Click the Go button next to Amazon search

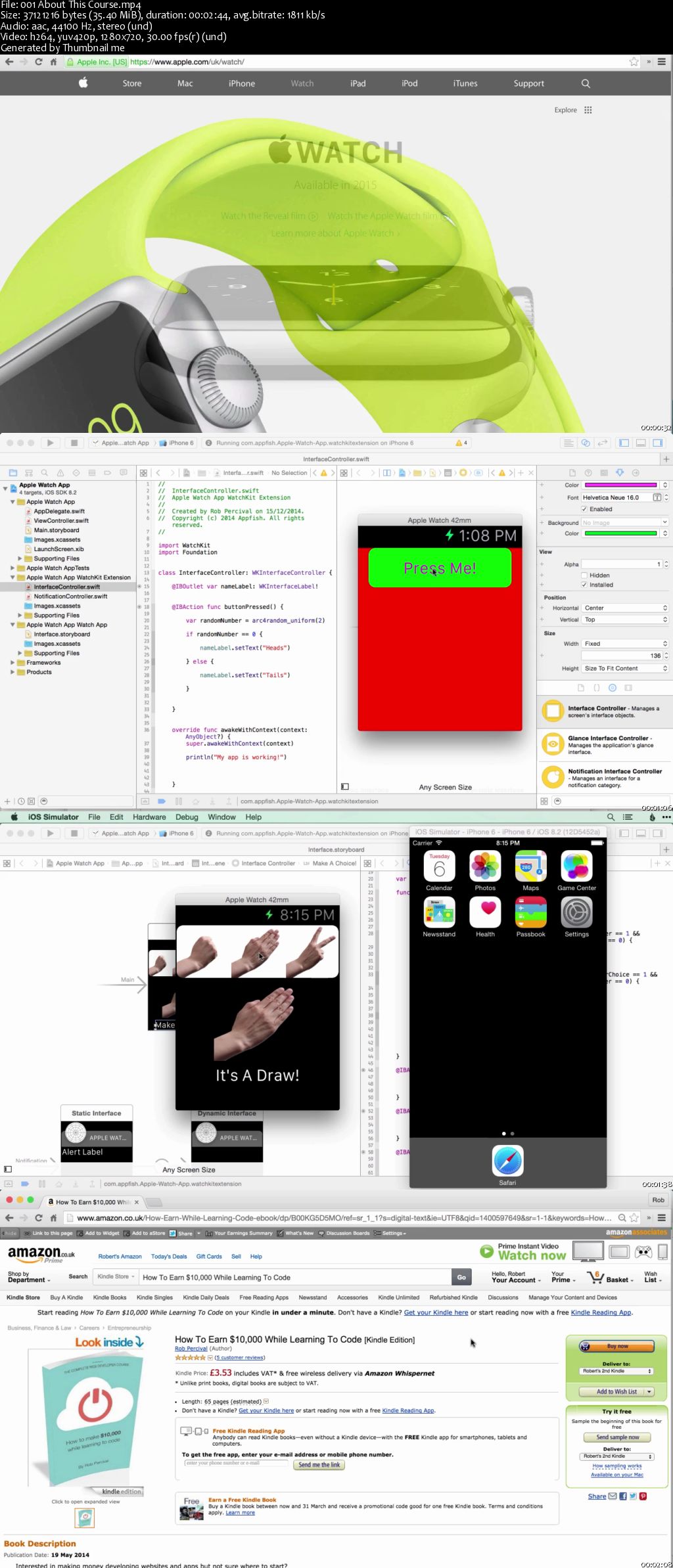461,1277
